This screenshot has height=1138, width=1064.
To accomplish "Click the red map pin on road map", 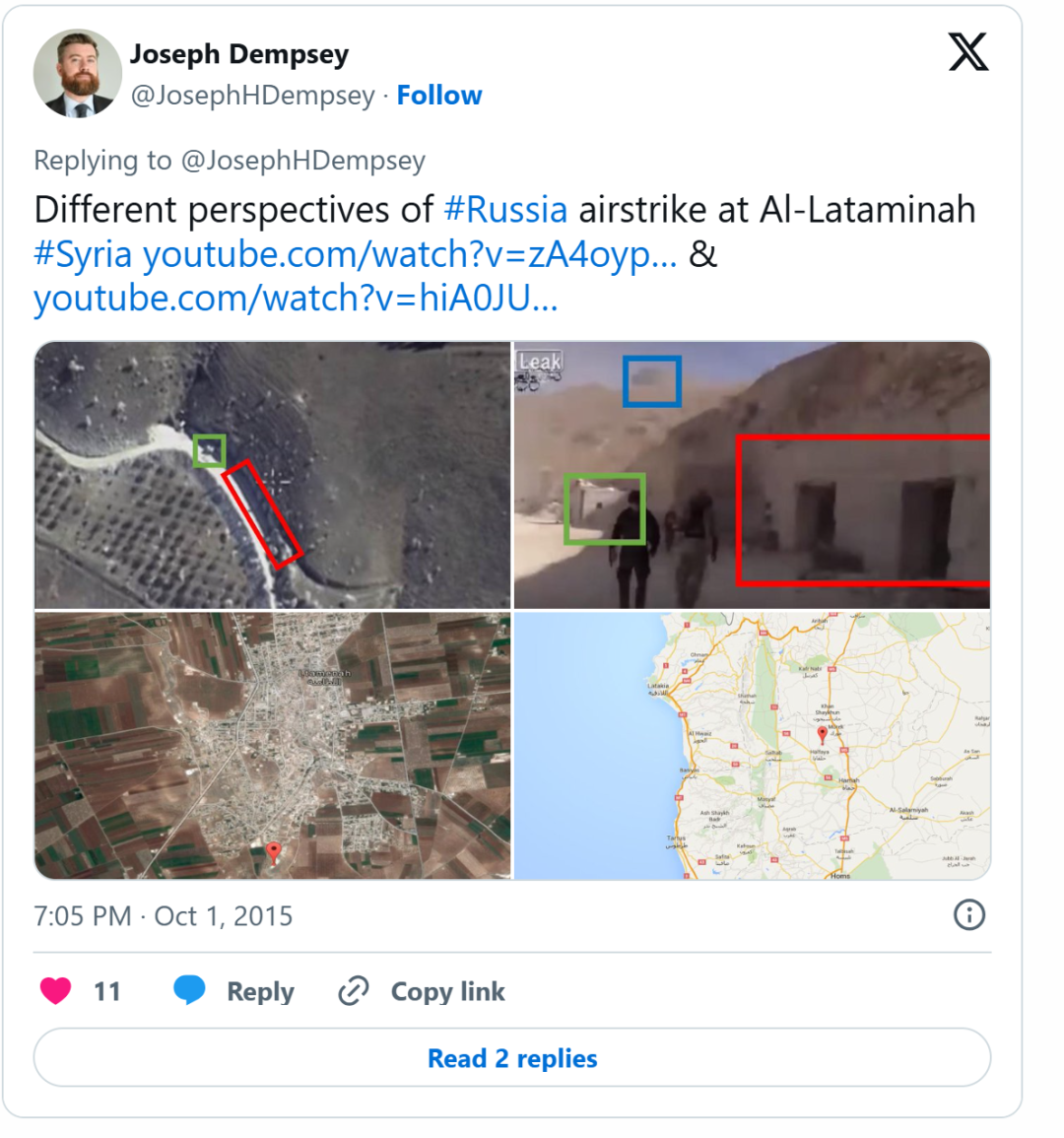I will click(822, 735).
